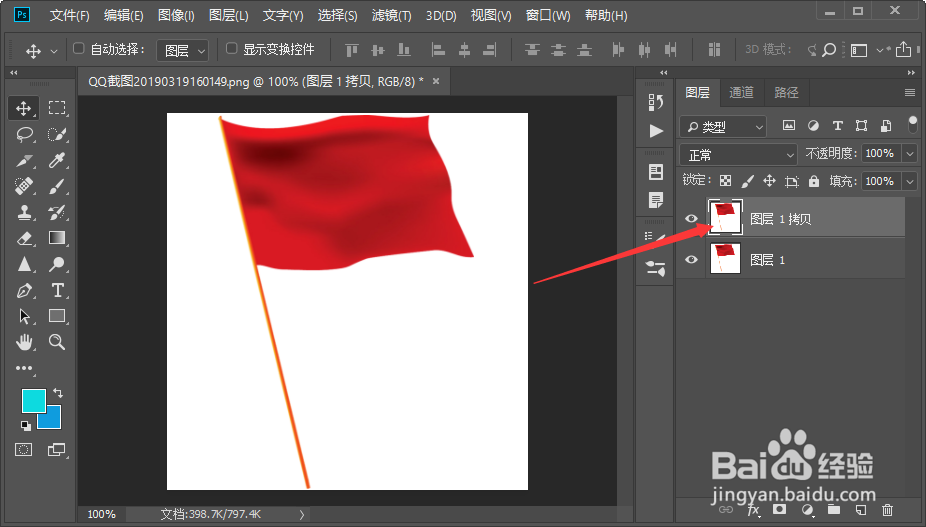Hide the 图层 1 layer

click(x=691, y=259)
